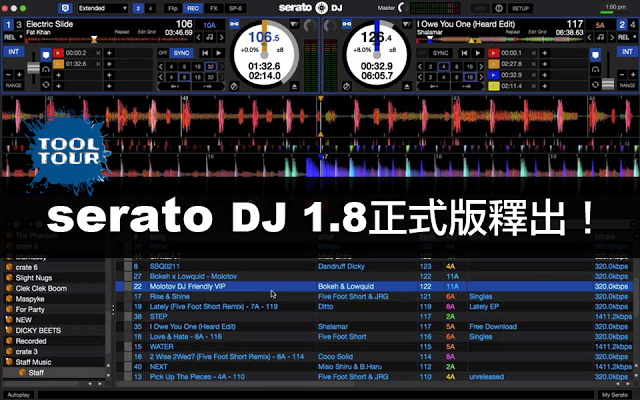The height and width of the screenshot is (400, 640).
Task: Eject the track from deck 2
Action: pos(407,86)
